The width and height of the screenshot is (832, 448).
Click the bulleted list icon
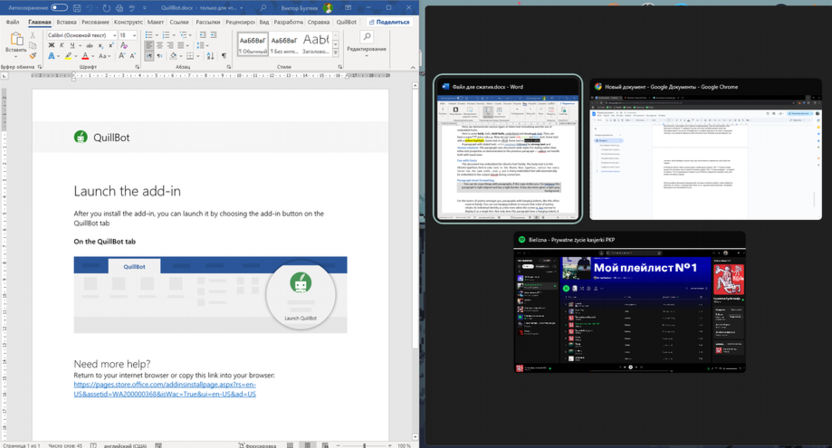point(150,35)
